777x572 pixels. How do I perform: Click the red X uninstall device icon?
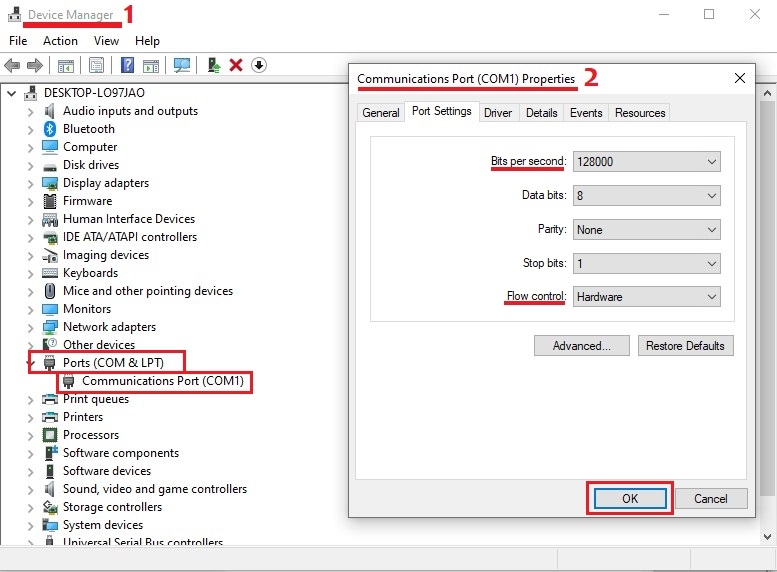point(236,65)
